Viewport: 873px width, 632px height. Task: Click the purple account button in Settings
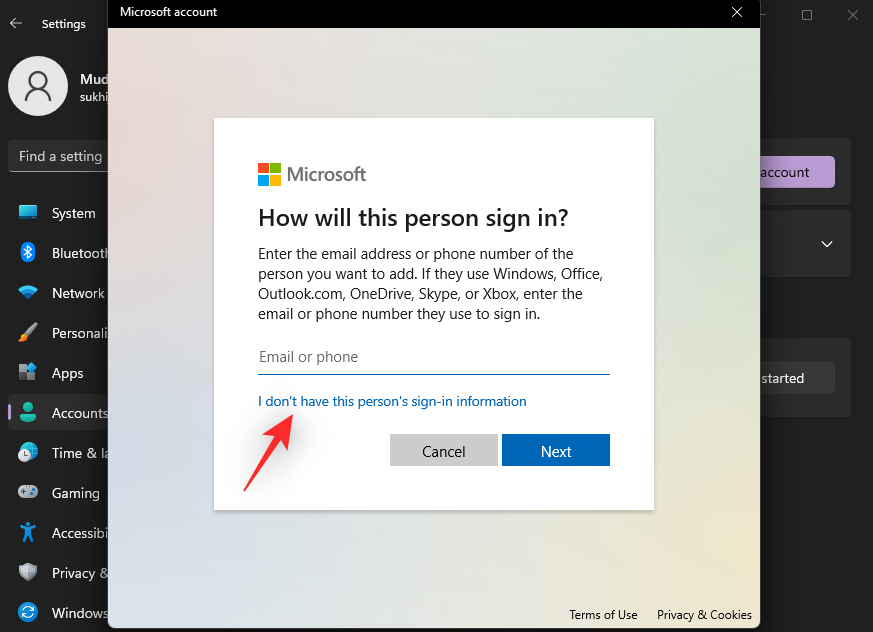797,172
